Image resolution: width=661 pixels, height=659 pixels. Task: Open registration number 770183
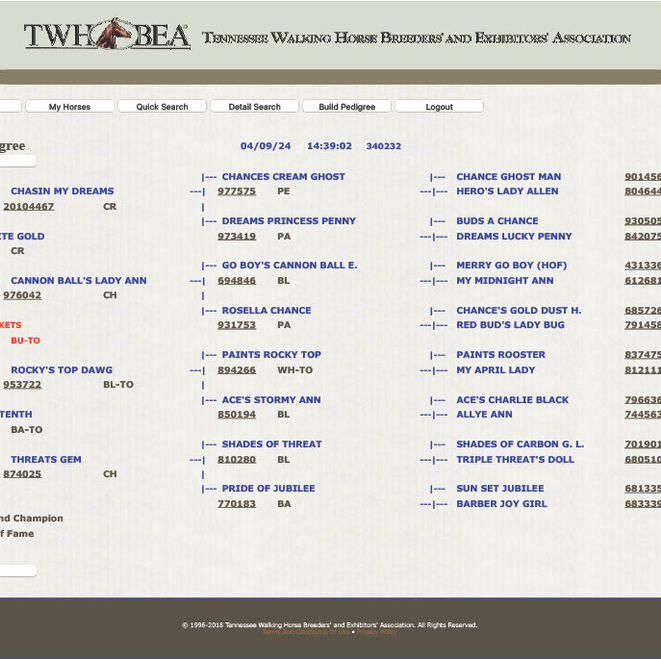[x=236, y=504]
